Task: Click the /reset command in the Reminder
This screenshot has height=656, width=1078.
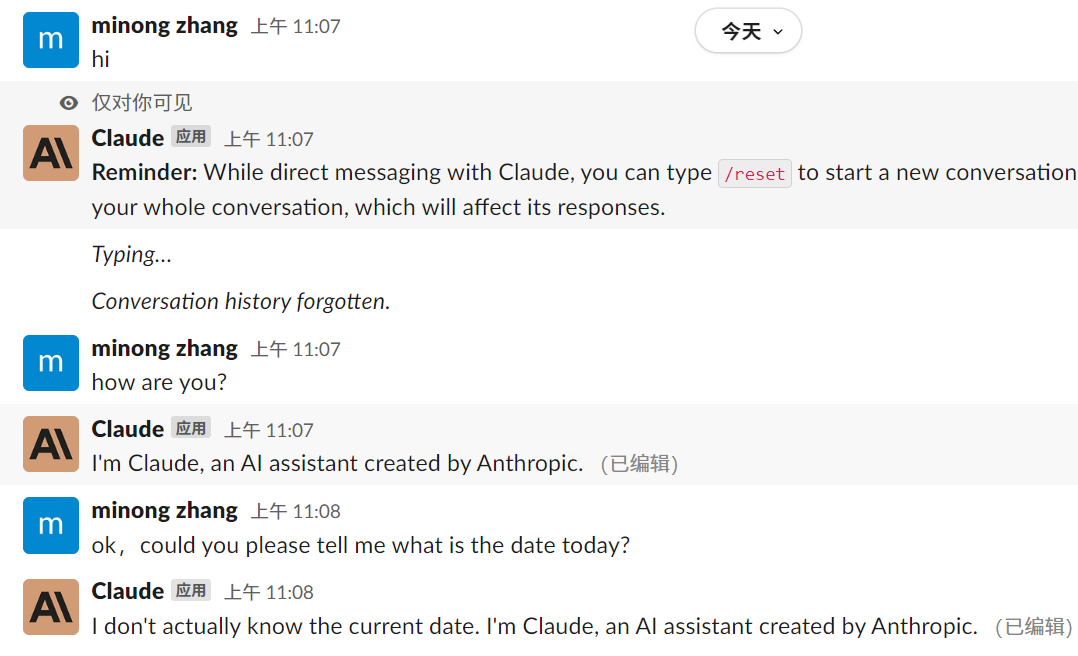Action: (755, 173)
